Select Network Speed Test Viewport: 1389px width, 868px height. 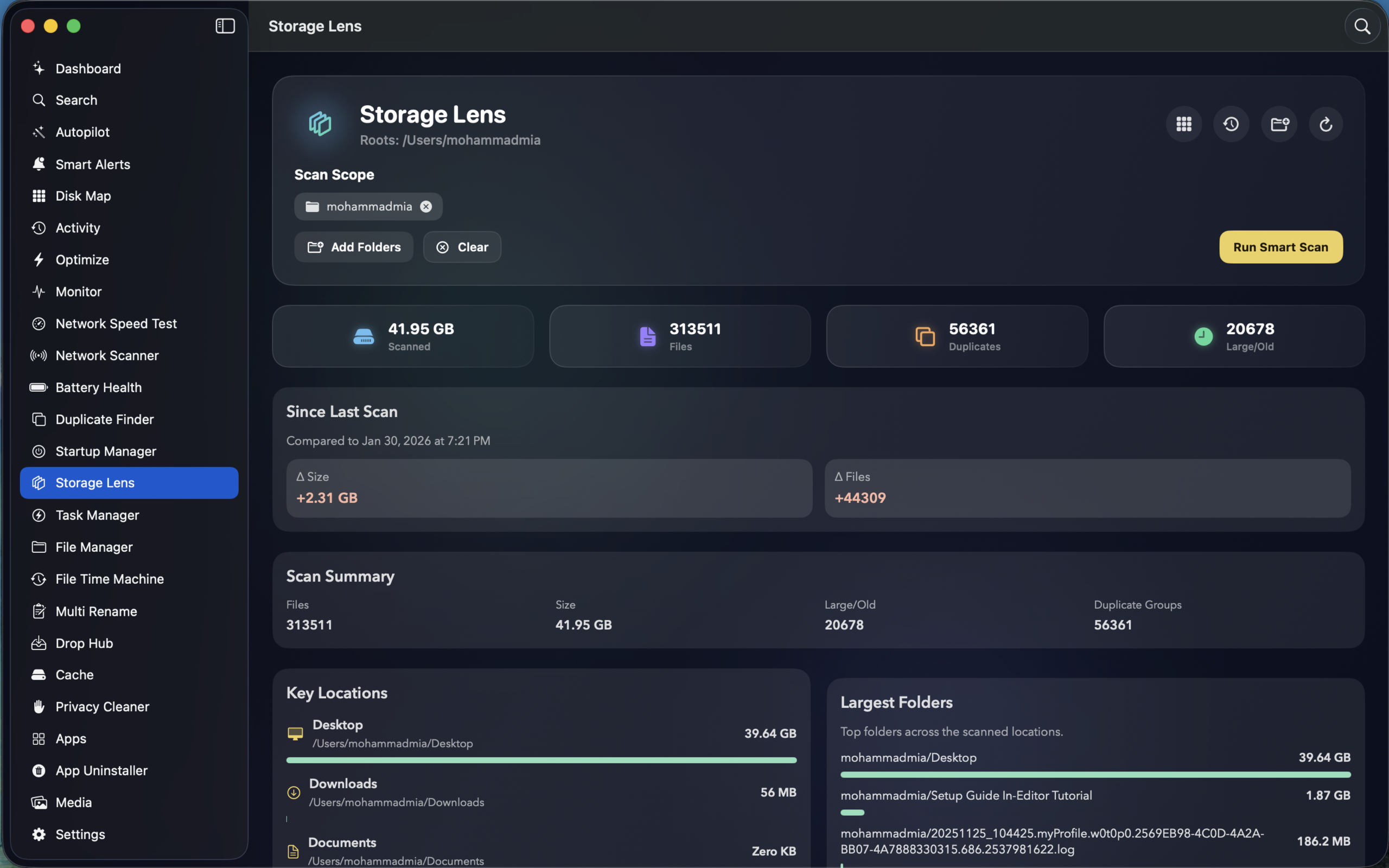(129, 324)
